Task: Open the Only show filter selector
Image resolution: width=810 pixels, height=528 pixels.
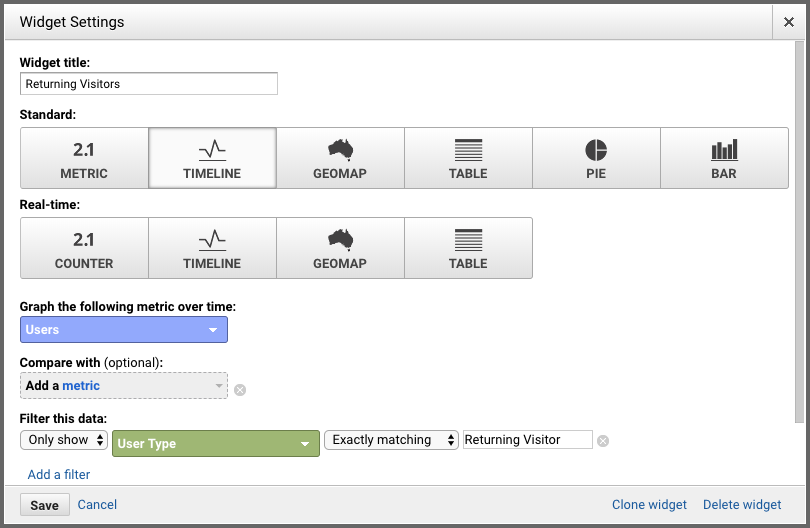Action: coord(64,440)
